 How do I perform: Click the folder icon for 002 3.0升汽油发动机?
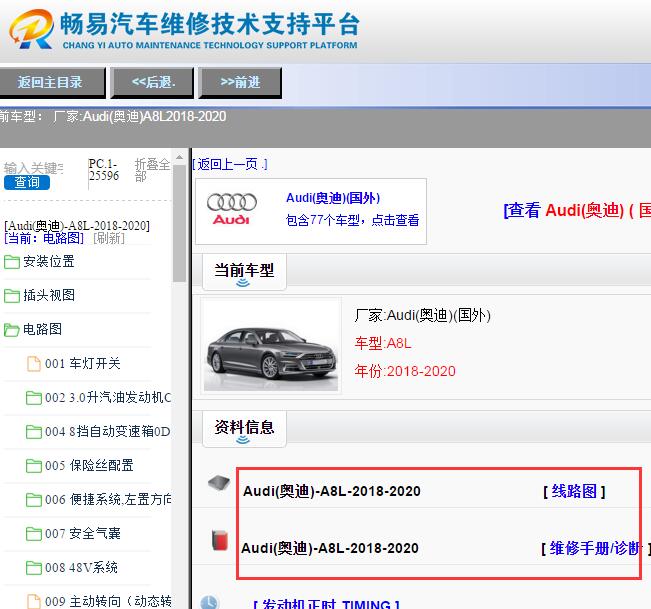click(x=34, y=398)
